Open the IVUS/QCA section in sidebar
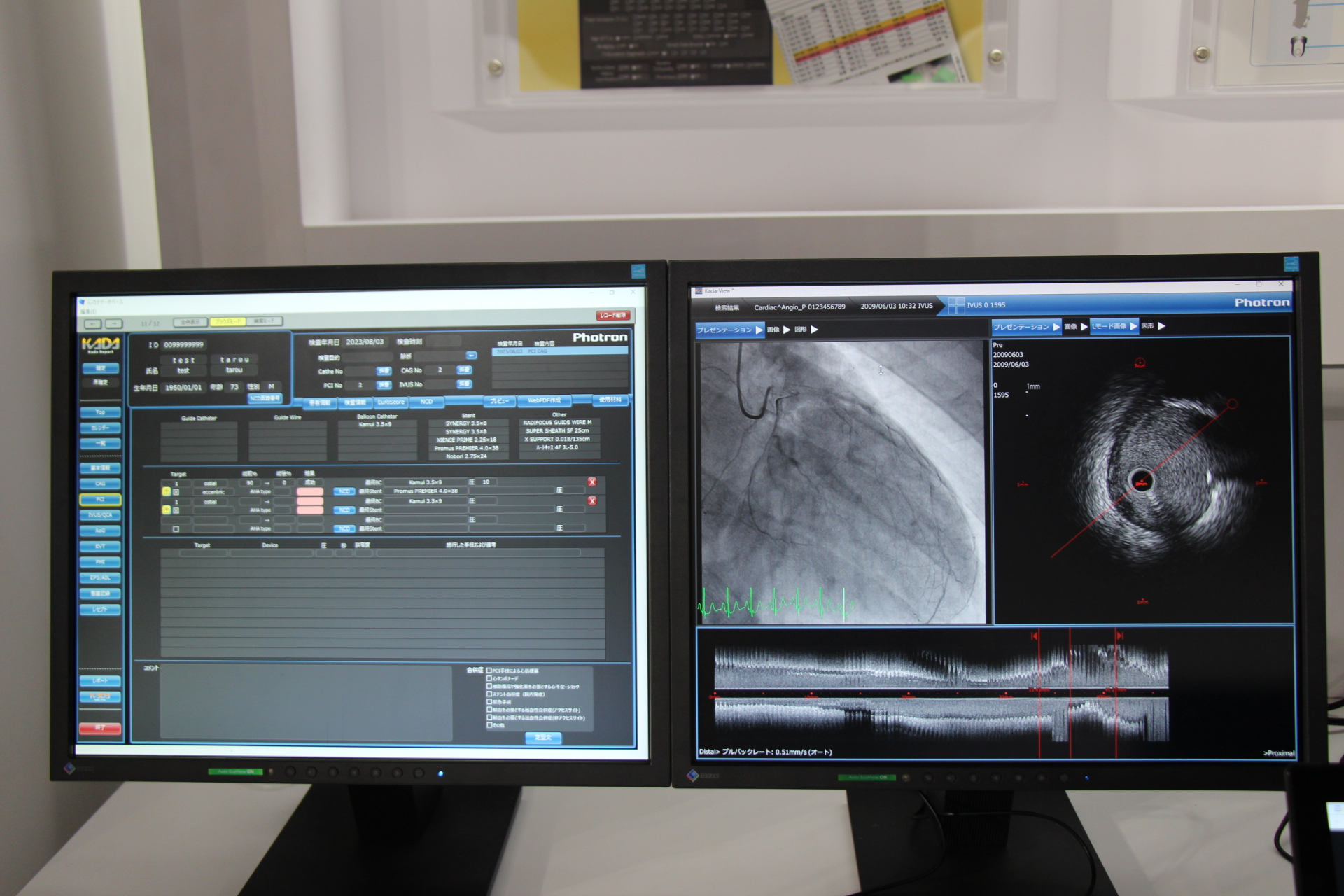1344x896 pixels. (100, 515)
